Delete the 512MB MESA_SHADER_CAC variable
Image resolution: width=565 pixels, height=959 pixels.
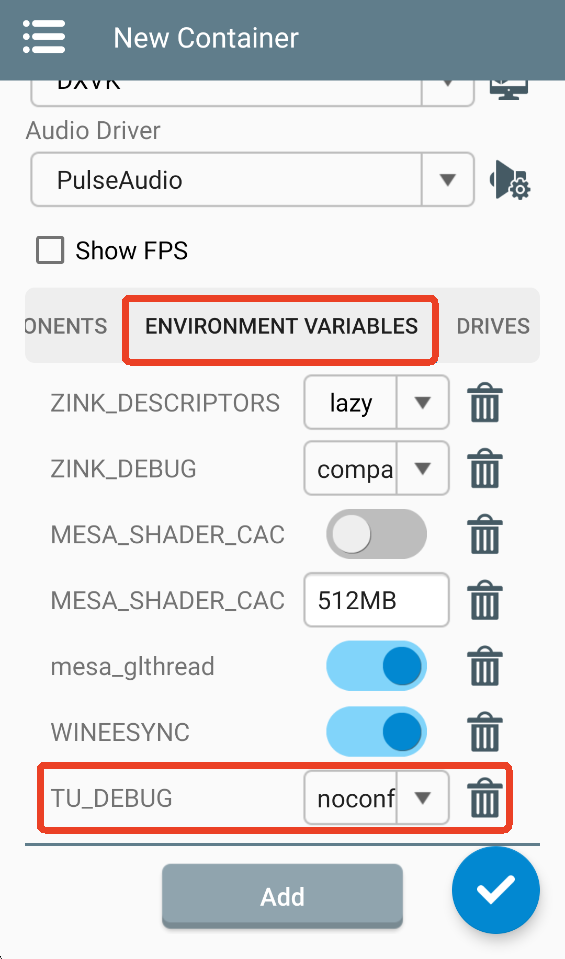click(x=485, y=600)
